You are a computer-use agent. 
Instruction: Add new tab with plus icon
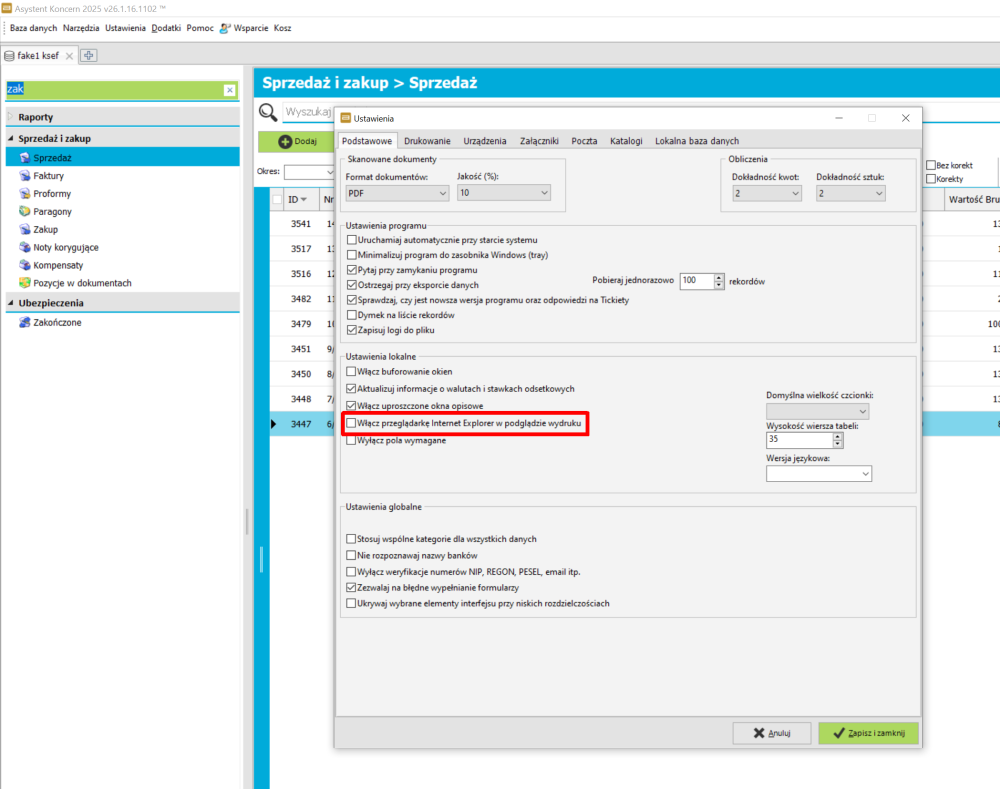[89, 56]
